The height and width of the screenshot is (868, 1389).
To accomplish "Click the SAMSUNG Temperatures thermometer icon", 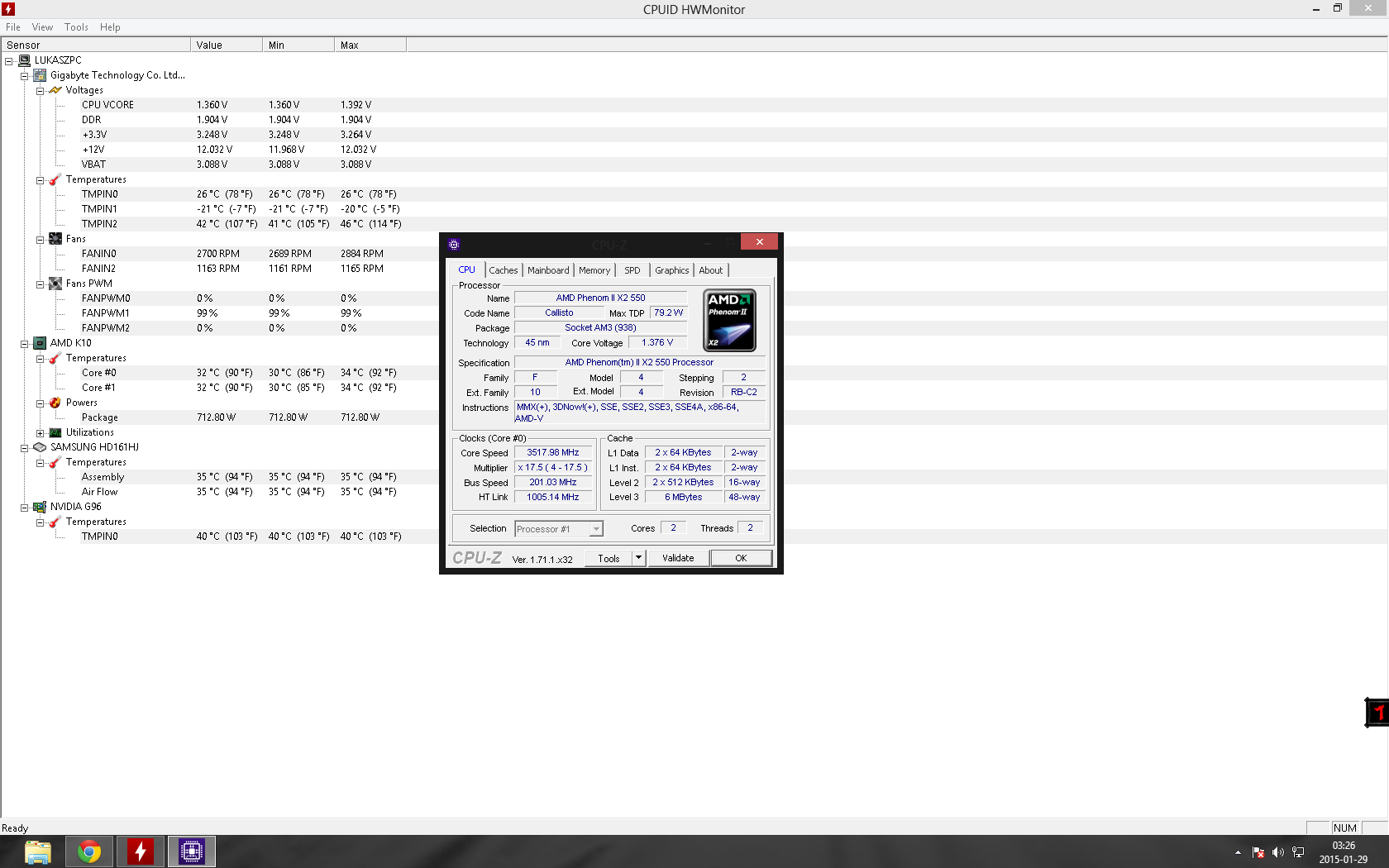I will point(55,462).
